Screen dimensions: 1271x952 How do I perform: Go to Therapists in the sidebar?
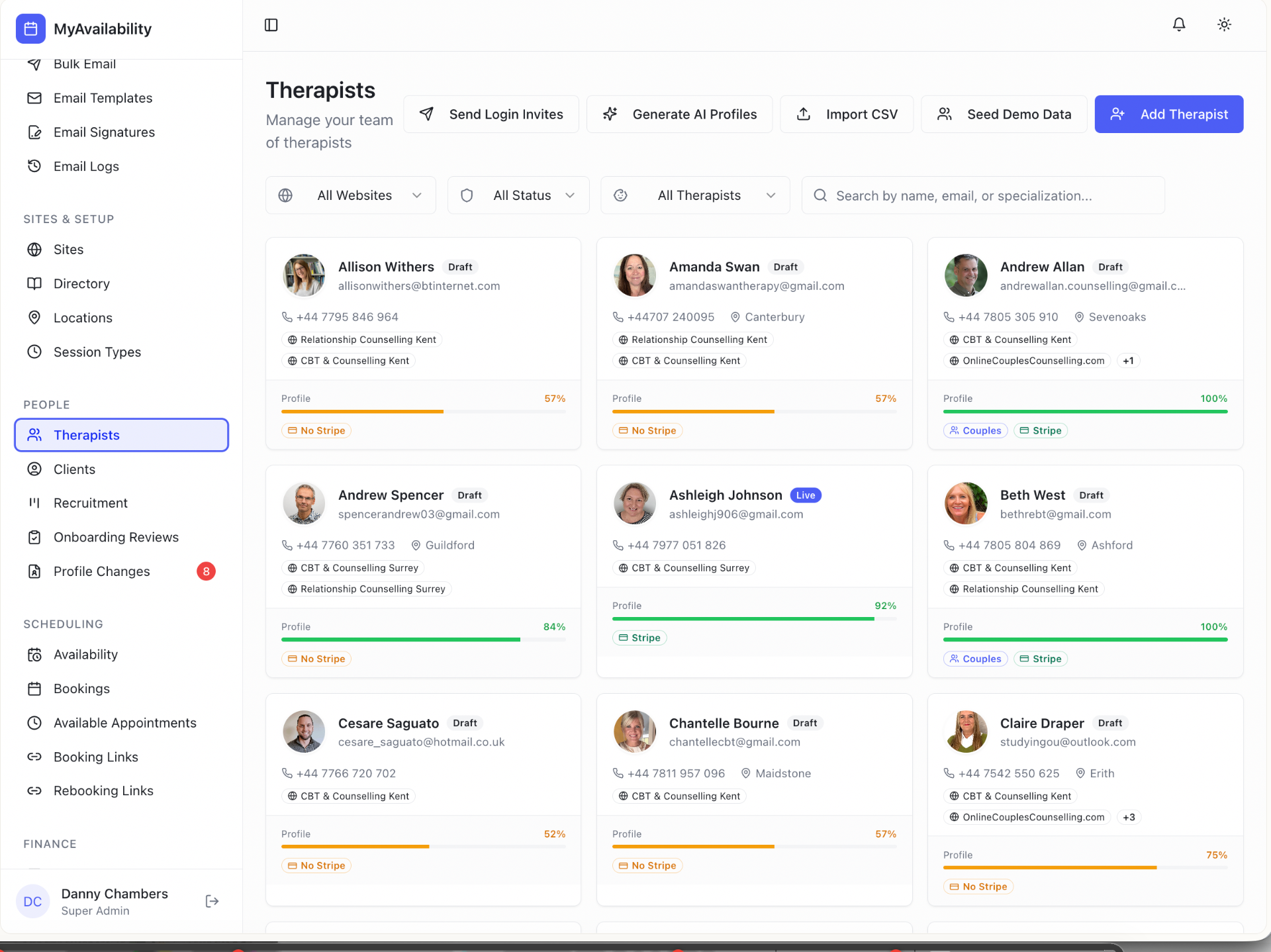coord(122,435)
